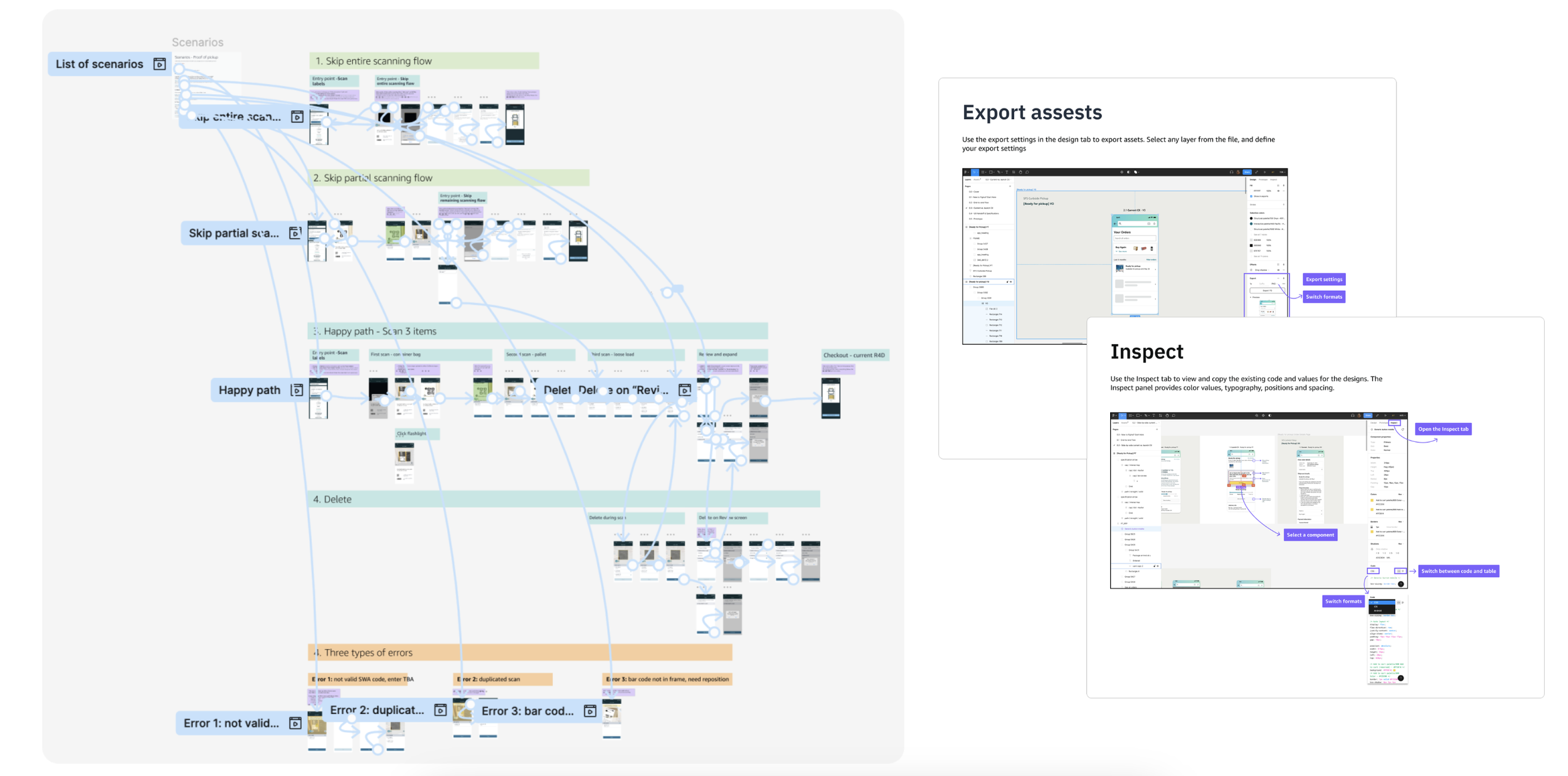The width and height of the screenshot is (1568, 776).
Task: Click play icon on Skip partial sca... flow
Action: point(295,233)
